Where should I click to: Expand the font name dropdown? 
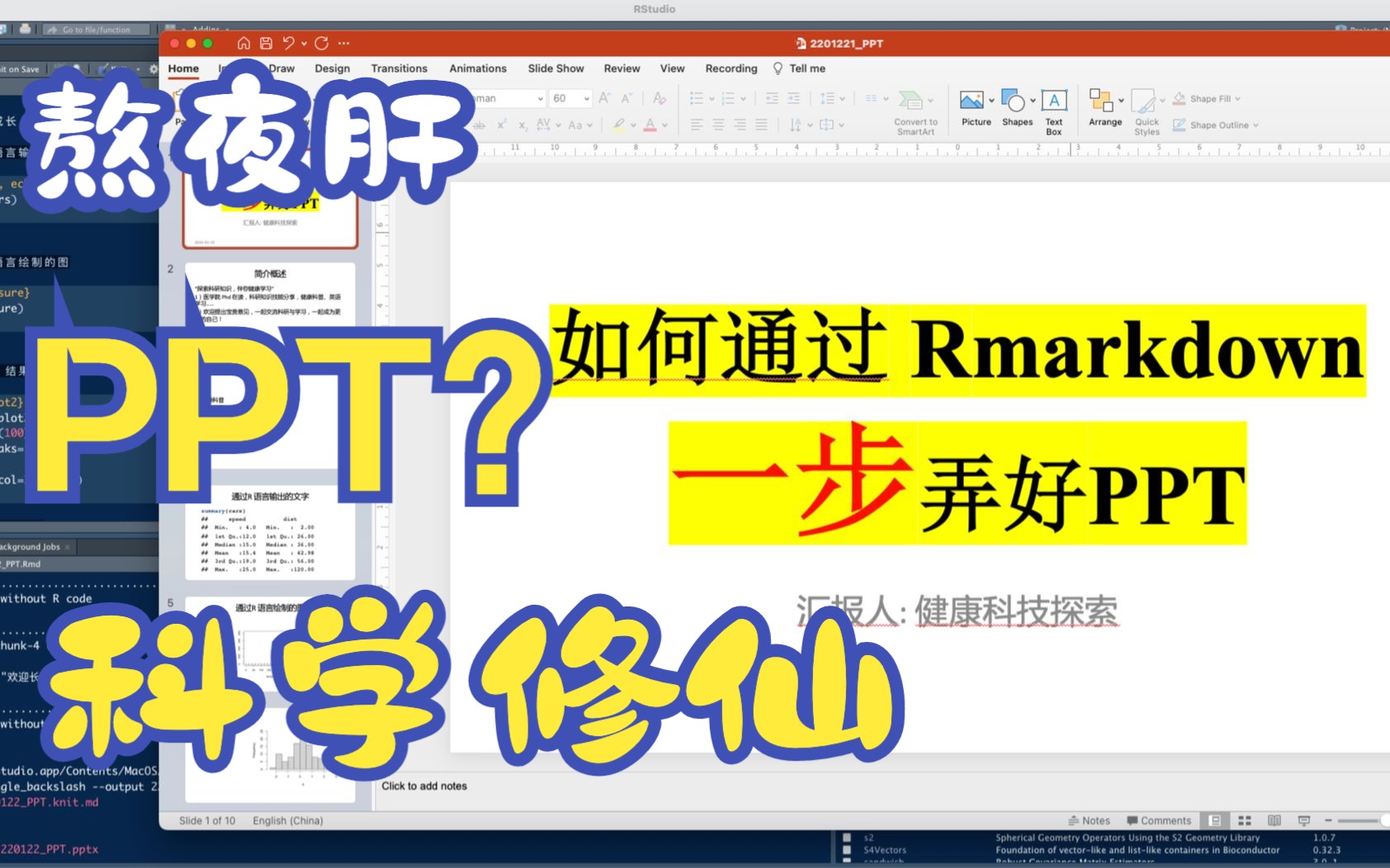pos(541,98)
